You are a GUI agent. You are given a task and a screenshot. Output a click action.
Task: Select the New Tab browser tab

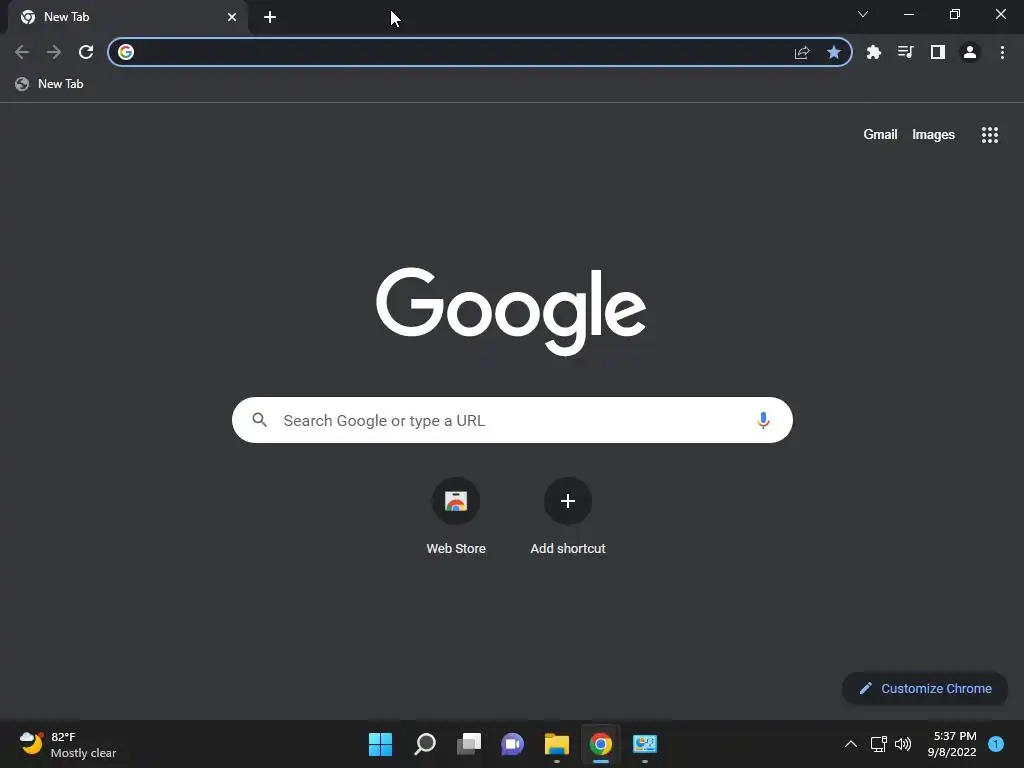[x=128, y=17]
